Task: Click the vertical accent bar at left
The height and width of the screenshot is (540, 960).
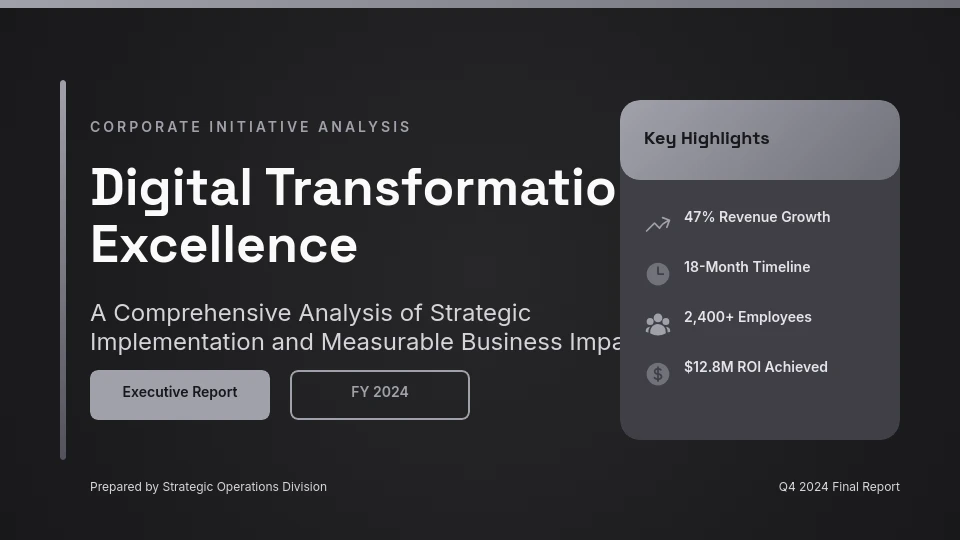Action: (63, 270)
